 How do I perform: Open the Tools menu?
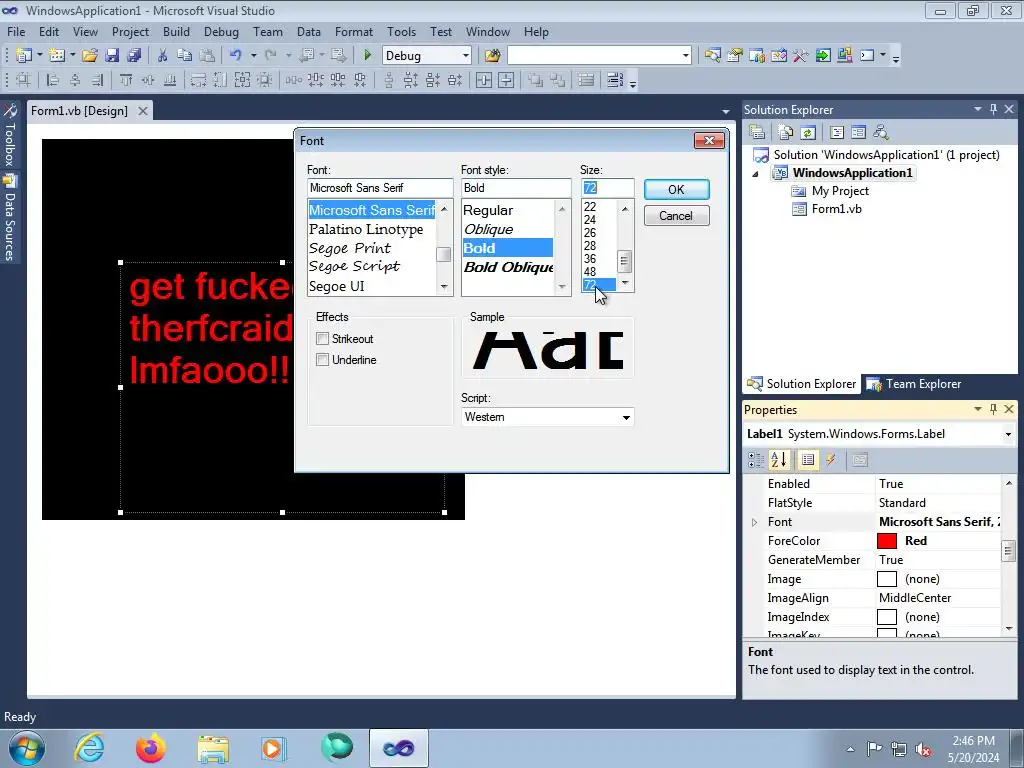401,31
